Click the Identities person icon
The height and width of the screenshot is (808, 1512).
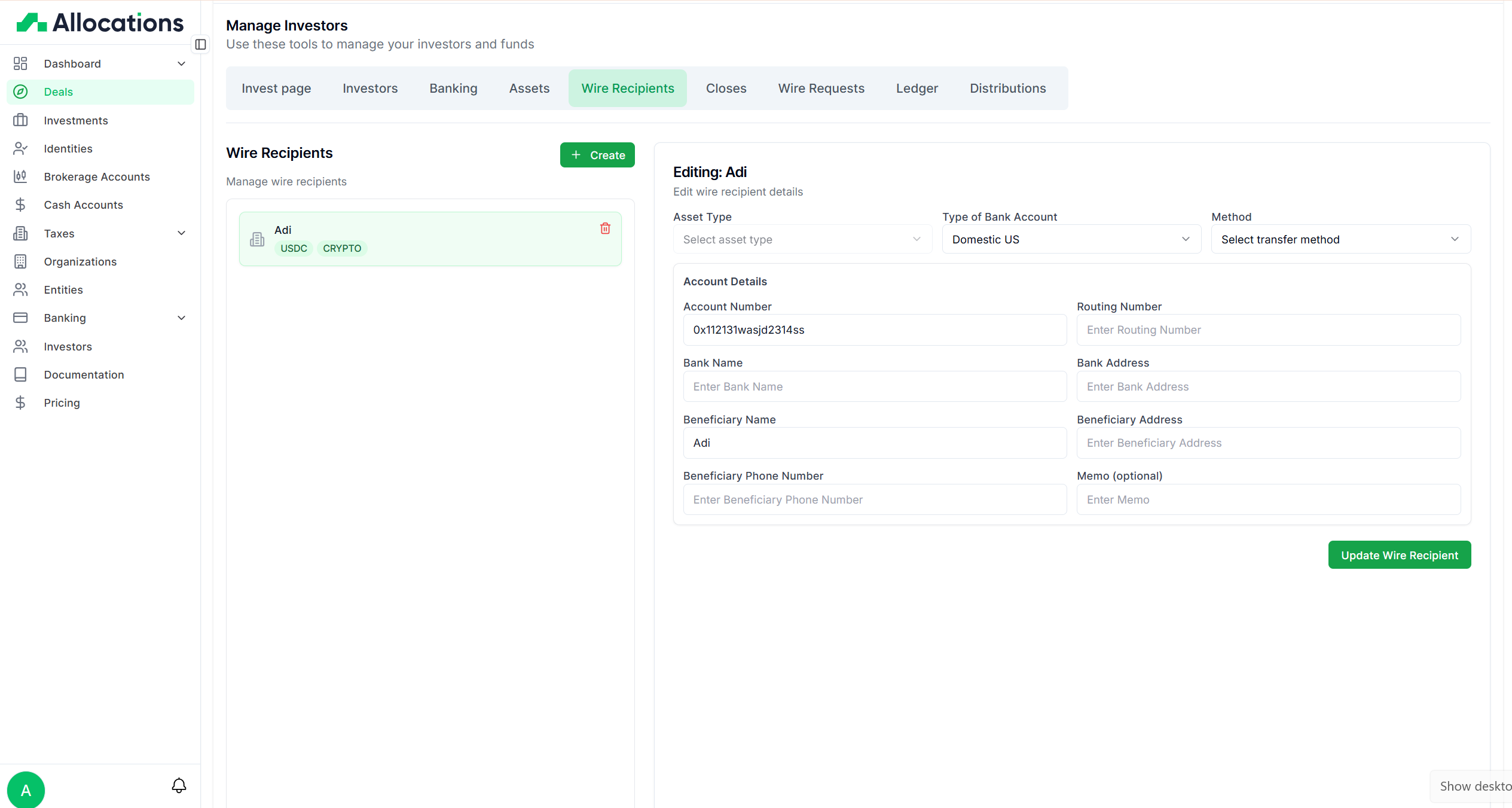tap(20, 148)
